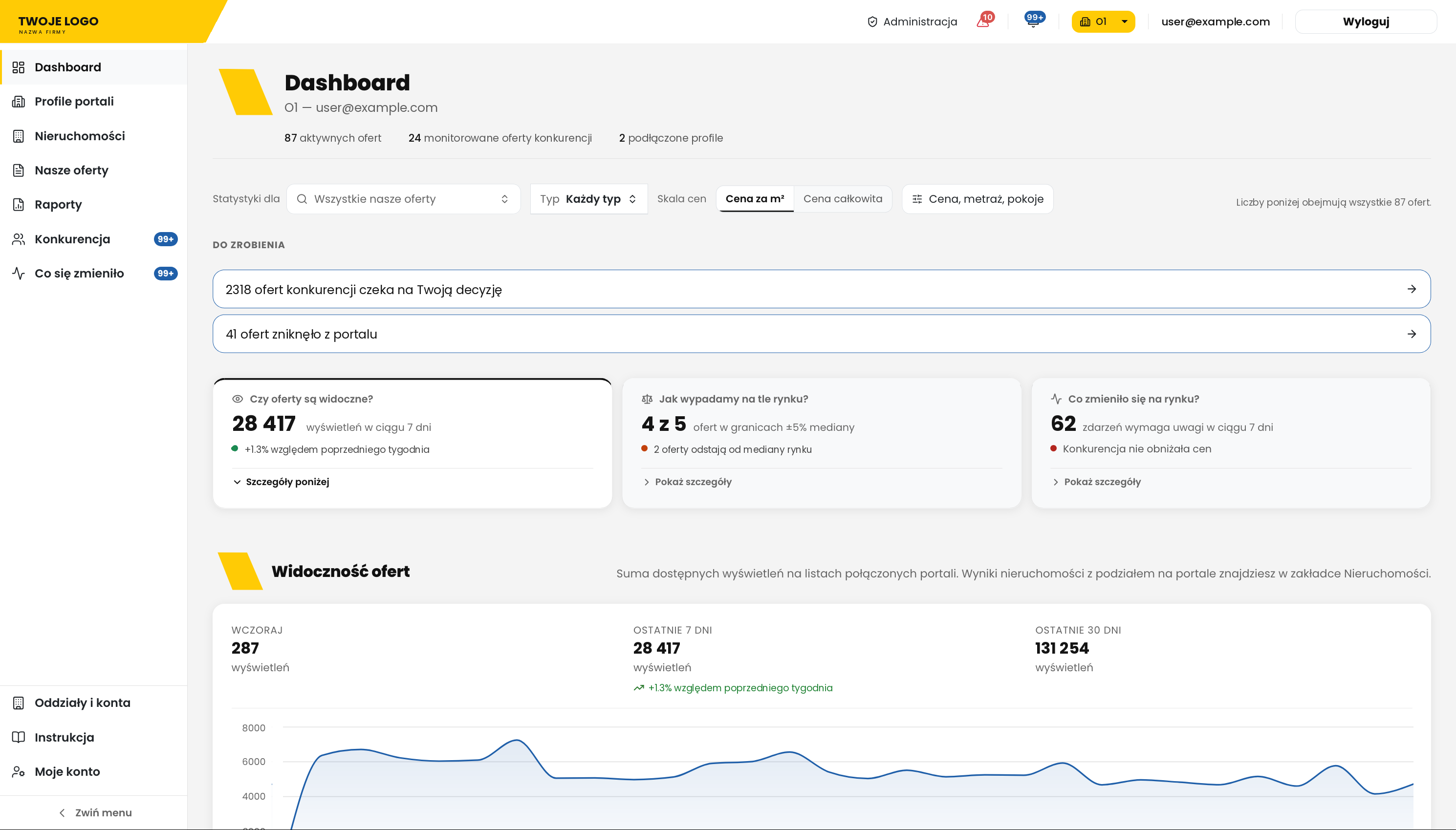
Task: Click the Nieruchomości building icon
Action: click(19, 136)
